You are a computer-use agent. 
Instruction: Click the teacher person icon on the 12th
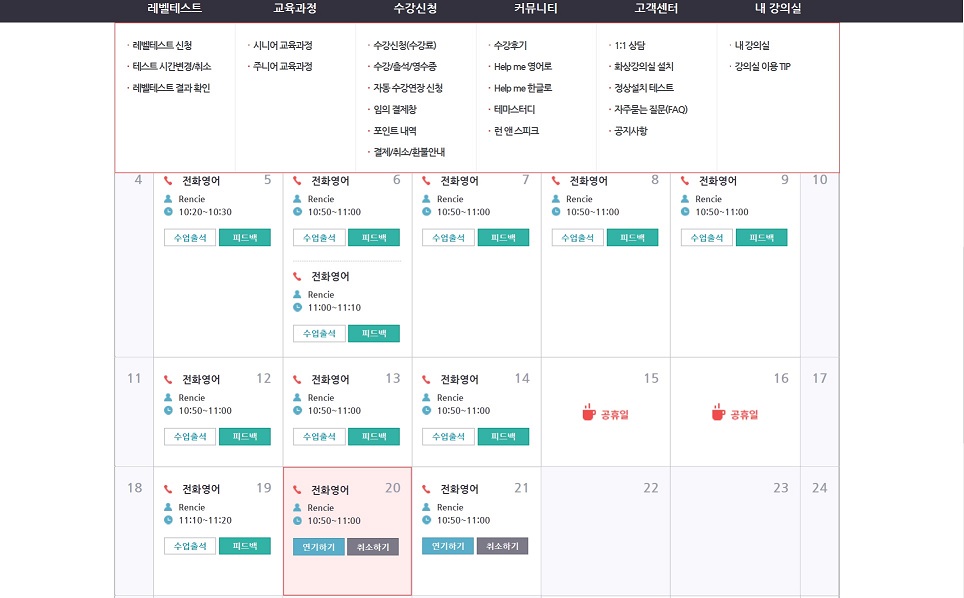coord(168,398)
